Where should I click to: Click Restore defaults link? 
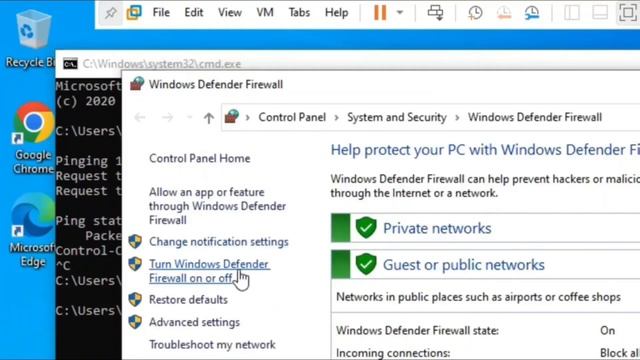click(188, 300)
